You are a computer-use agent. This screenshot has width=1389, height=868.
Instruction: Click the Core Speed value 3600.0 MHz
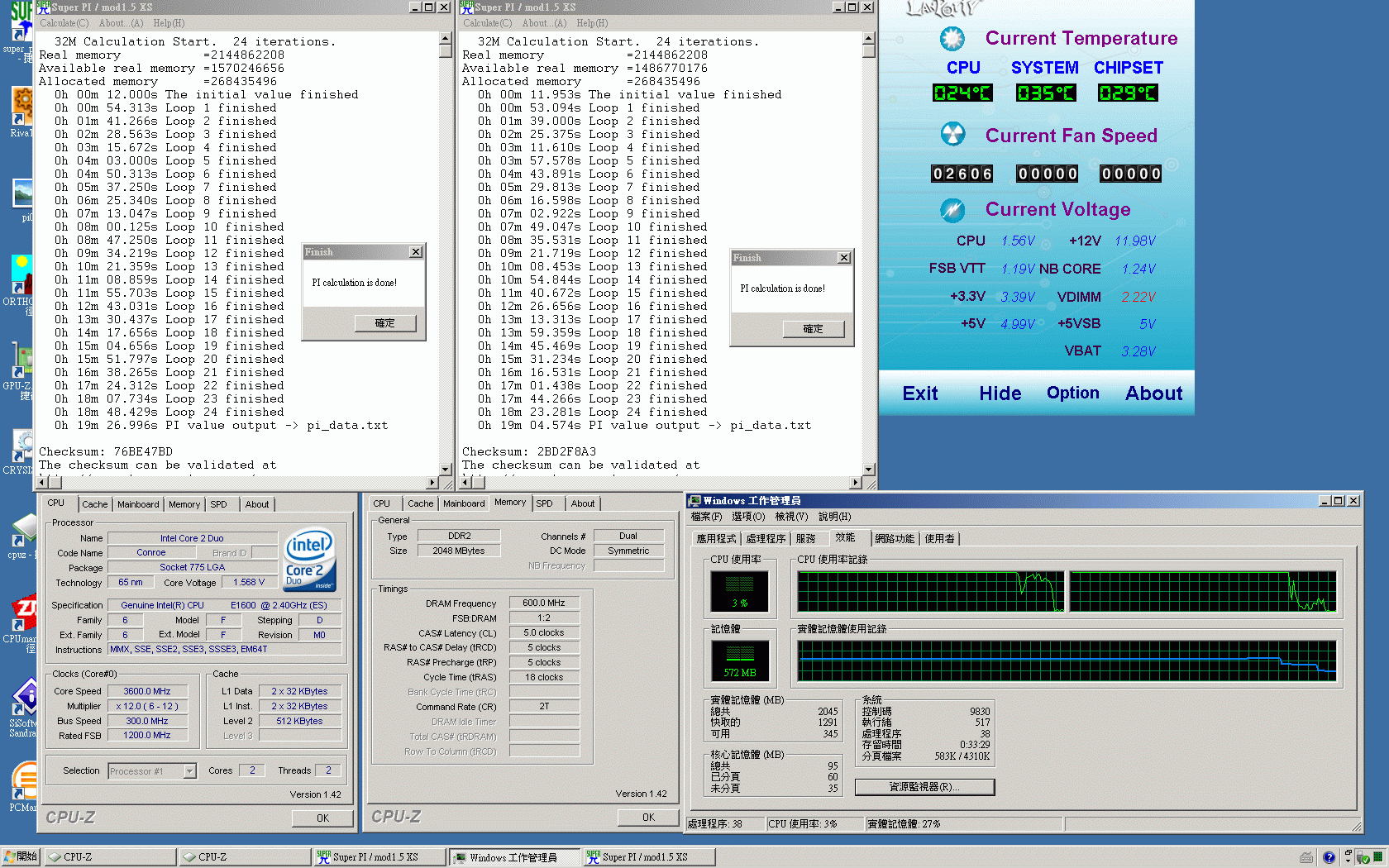pos(147,691)
